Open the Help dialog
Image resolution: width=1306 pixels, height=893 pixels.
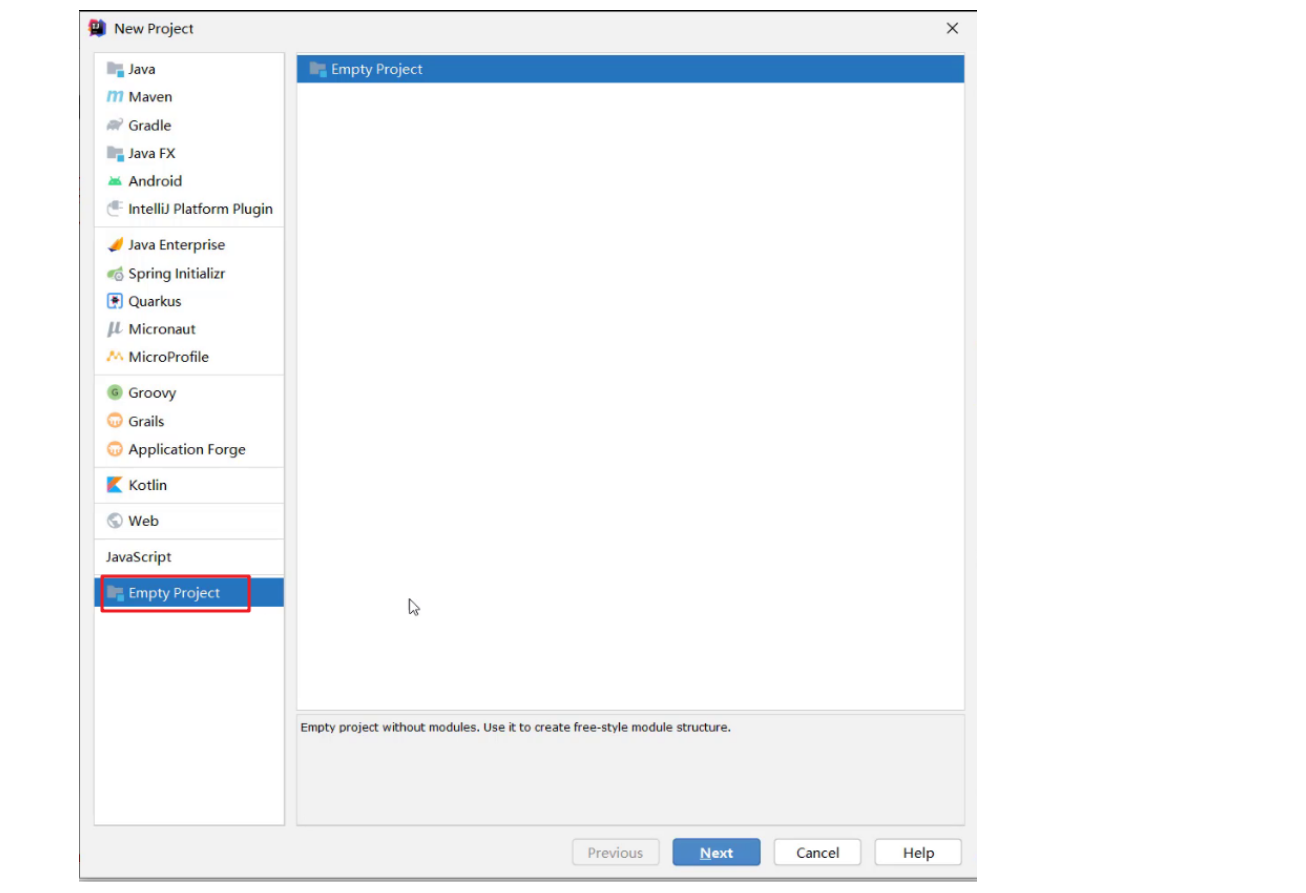917,852
